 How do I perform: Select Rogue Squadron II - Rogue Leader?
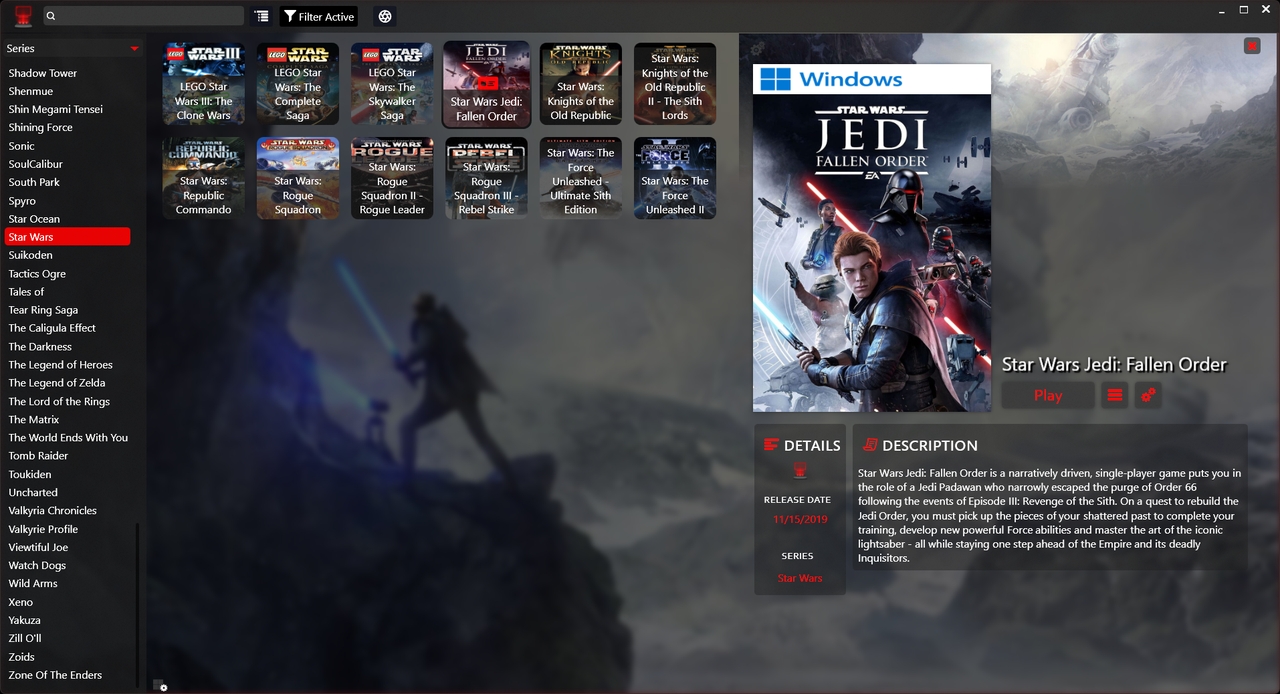pos(392,178)
